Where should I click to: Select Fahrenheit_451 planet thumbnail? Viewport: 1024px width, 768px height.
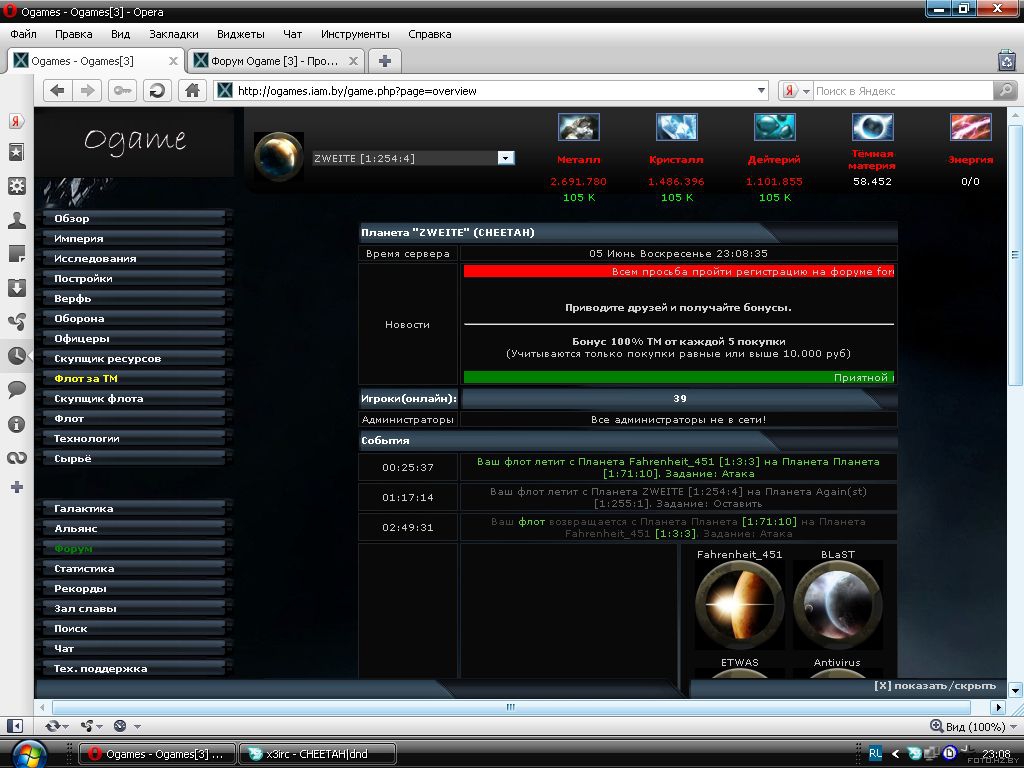click(x=739, y=604)
